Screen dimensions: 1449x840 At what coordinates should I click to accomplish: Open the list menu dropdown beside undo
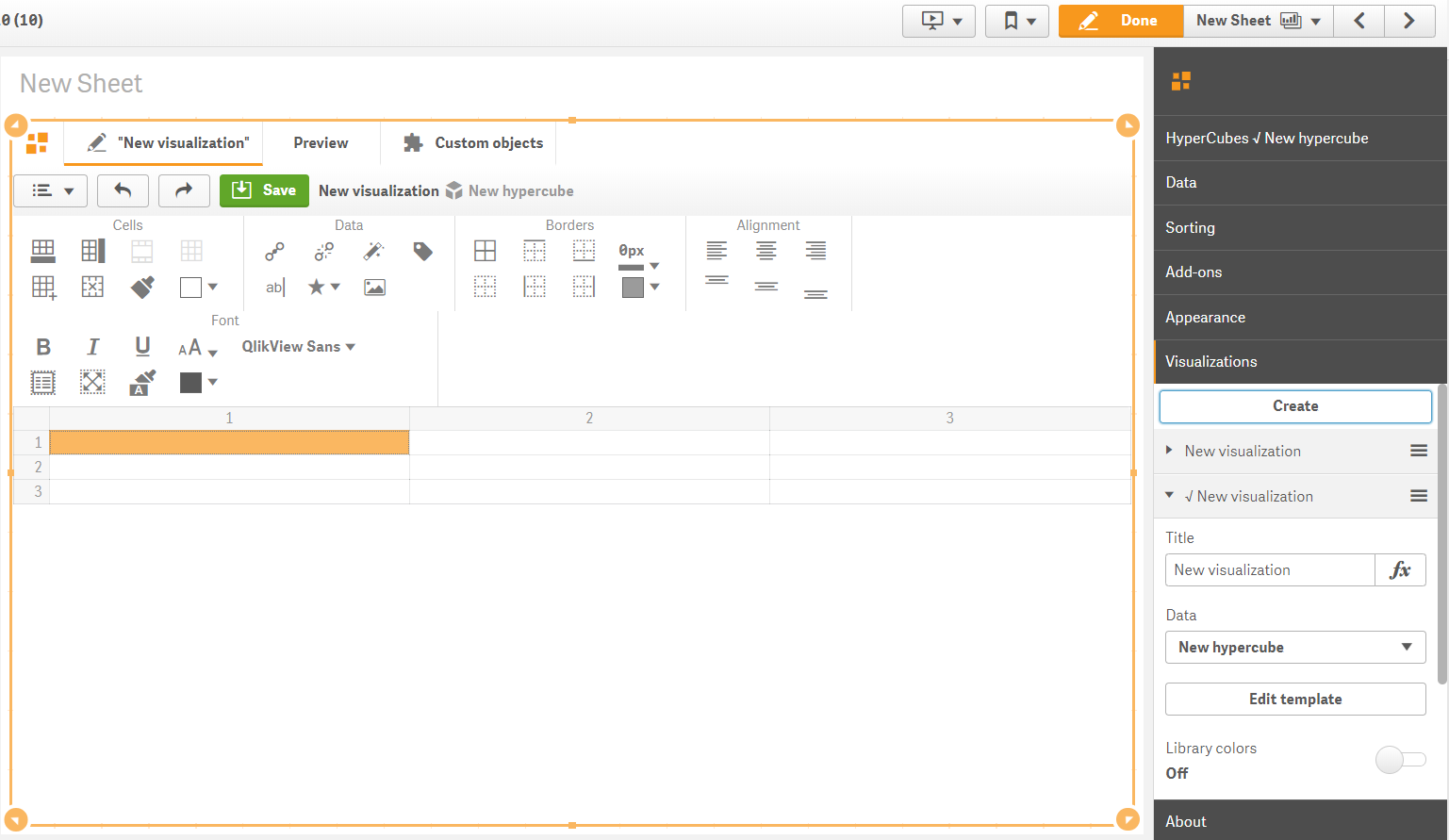coord(51,190)
